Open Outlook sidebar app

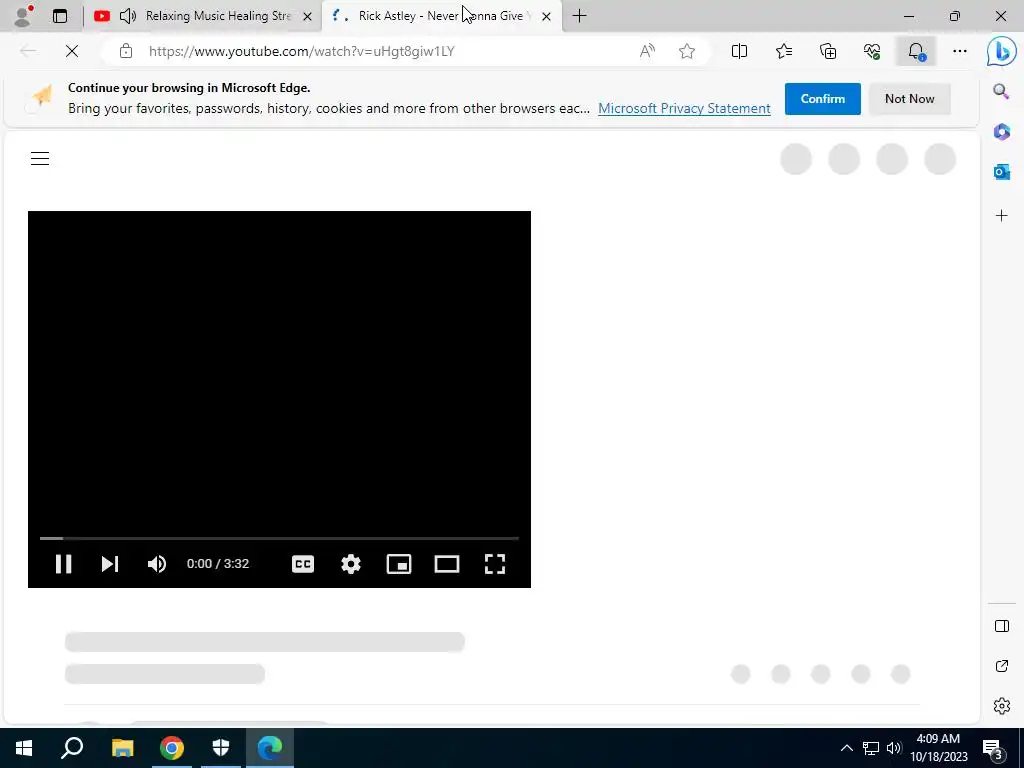1001,172
